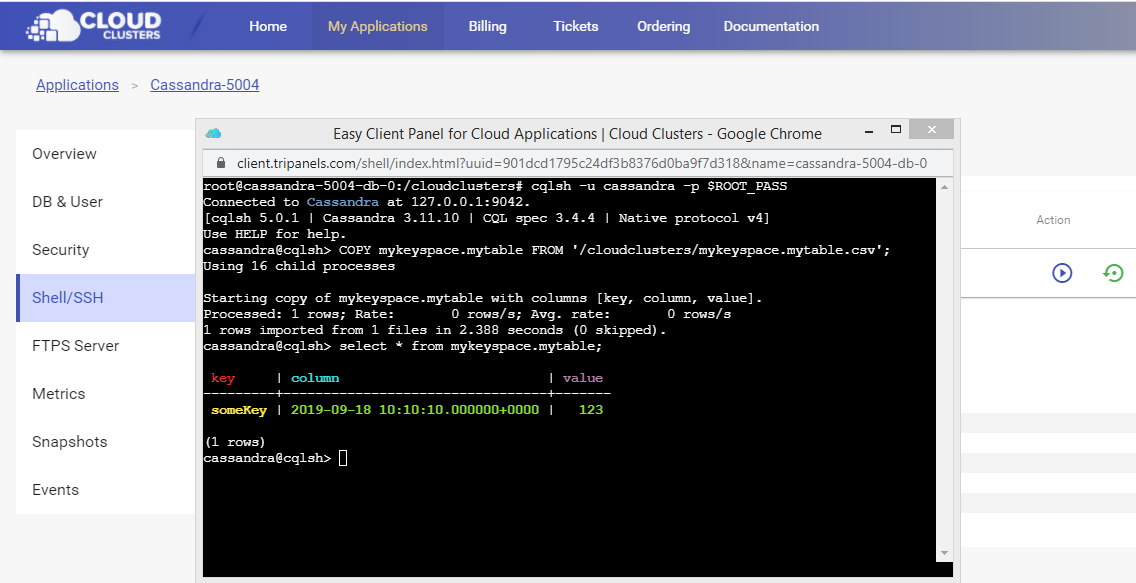Open the Tickets page
The height and width of the screenshot is (583, 1136).
pos(576,26)
